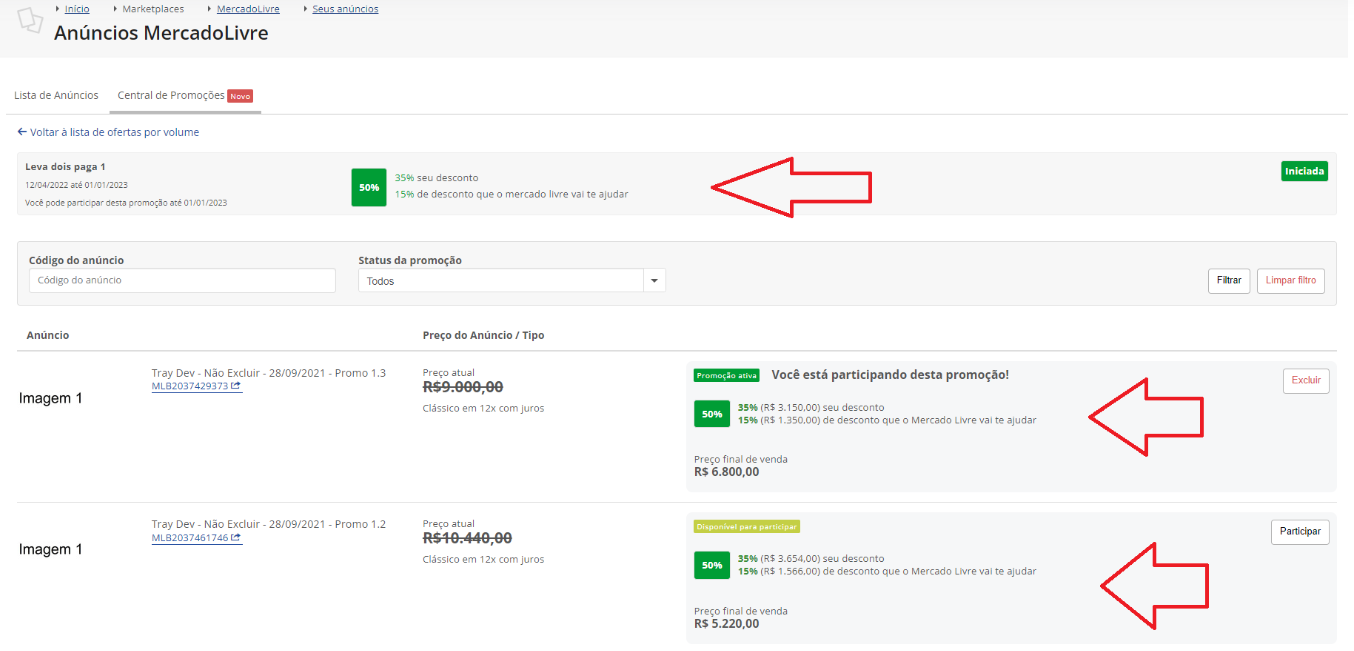Switch to Lista de Anúncios tab
Image resolution: width=1354 pixels, height=651 pixels.
[56, 95]
